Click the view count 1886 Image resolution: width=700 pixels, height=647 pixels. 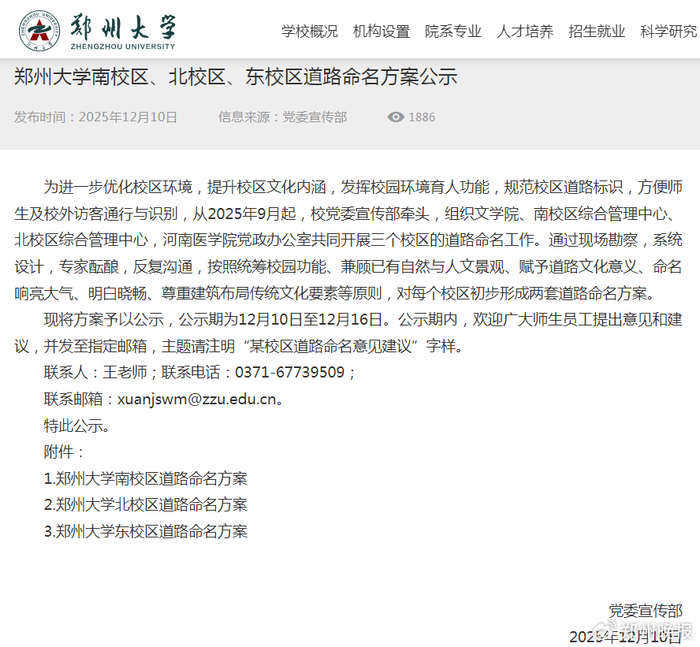point(422,117)
